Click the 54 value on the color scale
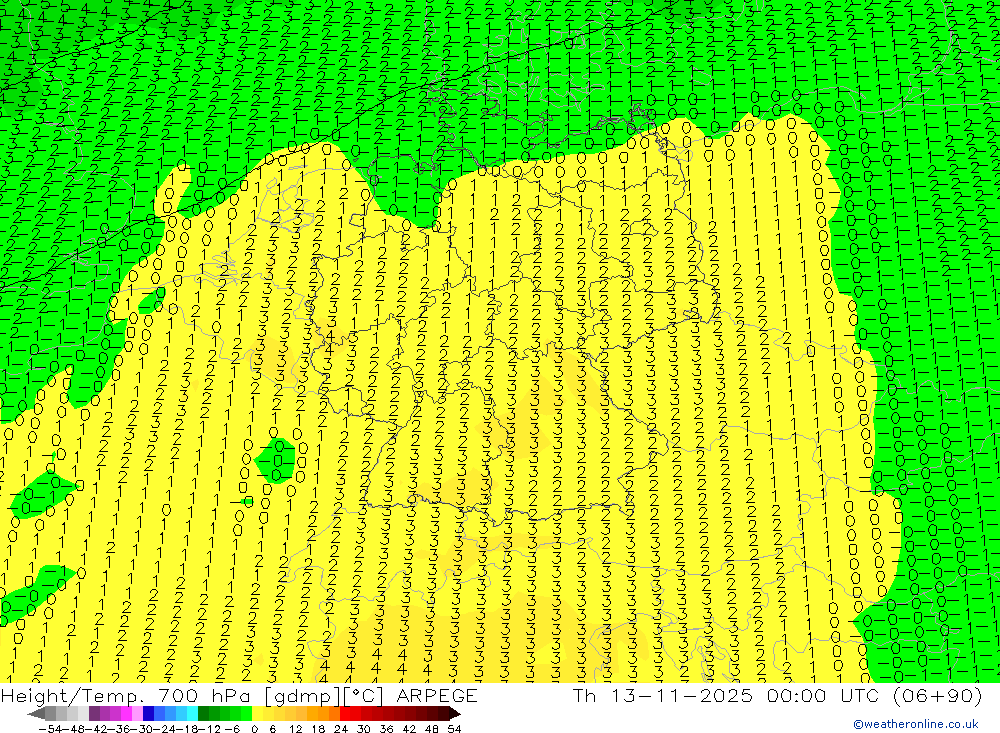The height and width of the screenshot is (733, 1000). 454,729
